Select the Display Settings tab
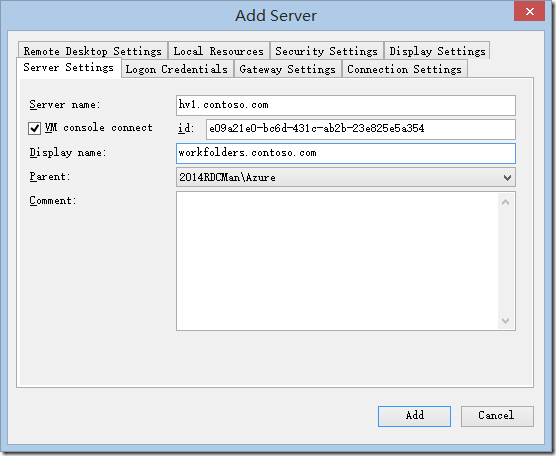The height and width of the screenshot is (456, 556). click(x=437, y=51)
